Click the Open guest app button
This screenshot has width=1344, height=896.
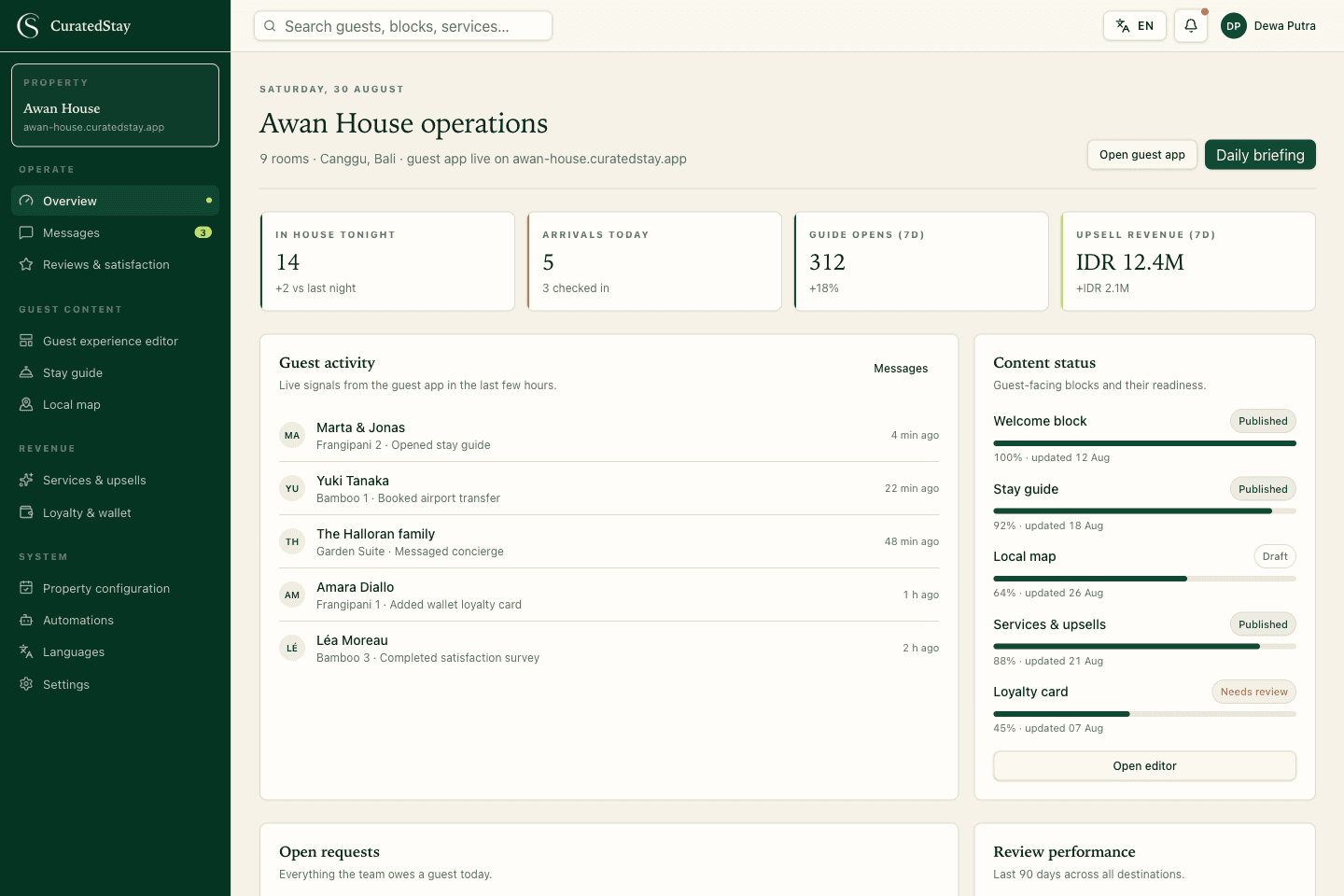1142,155
